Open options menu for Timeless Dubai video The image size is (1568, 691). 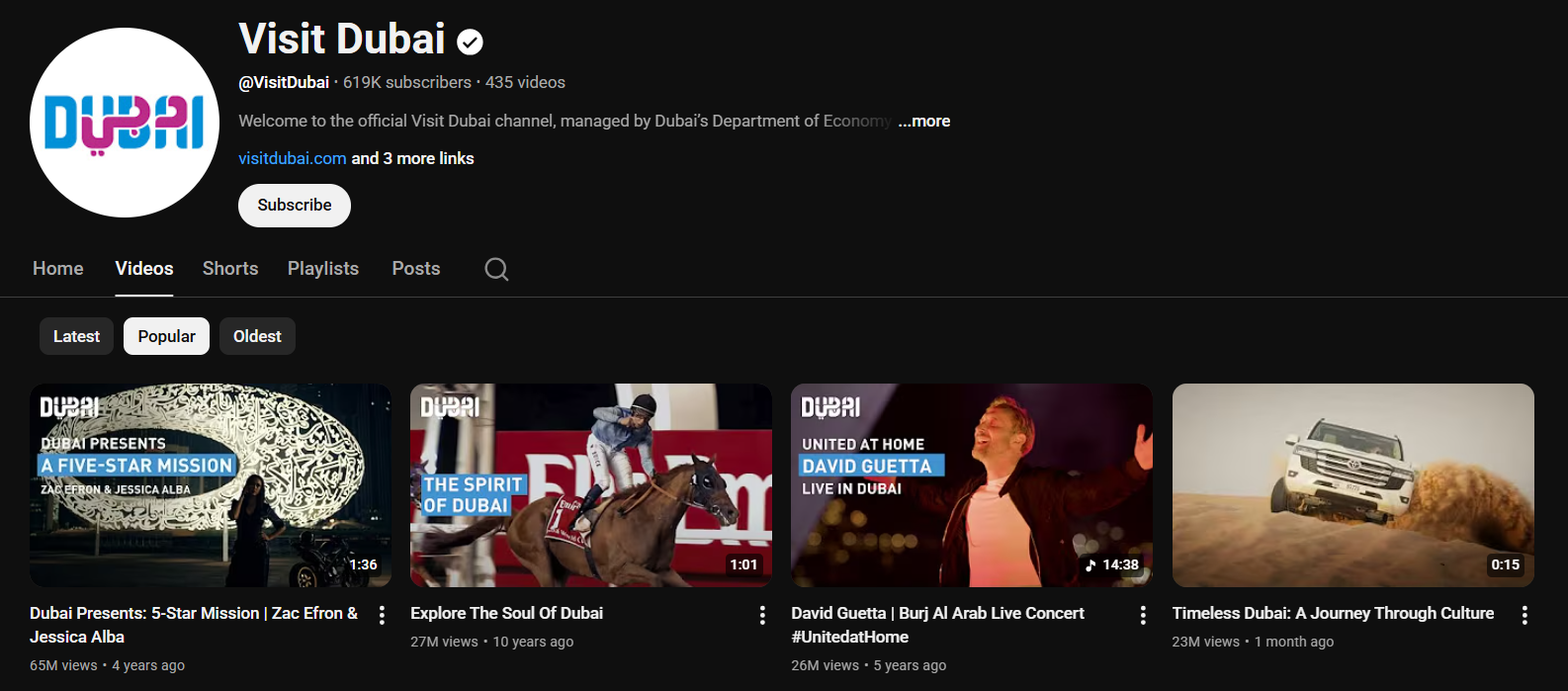(x=1524, y=615)
